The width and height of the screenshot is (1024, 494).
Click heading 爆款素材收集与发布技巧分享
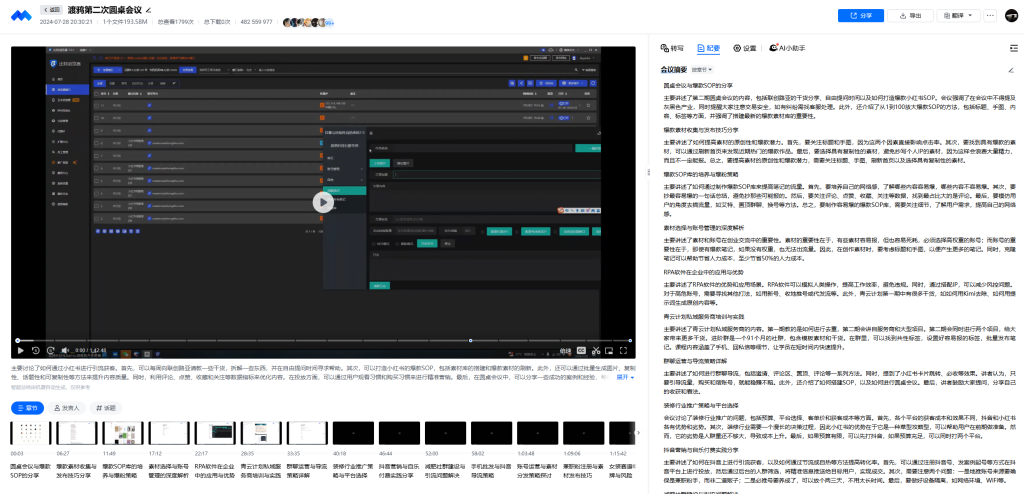(701, 130)
